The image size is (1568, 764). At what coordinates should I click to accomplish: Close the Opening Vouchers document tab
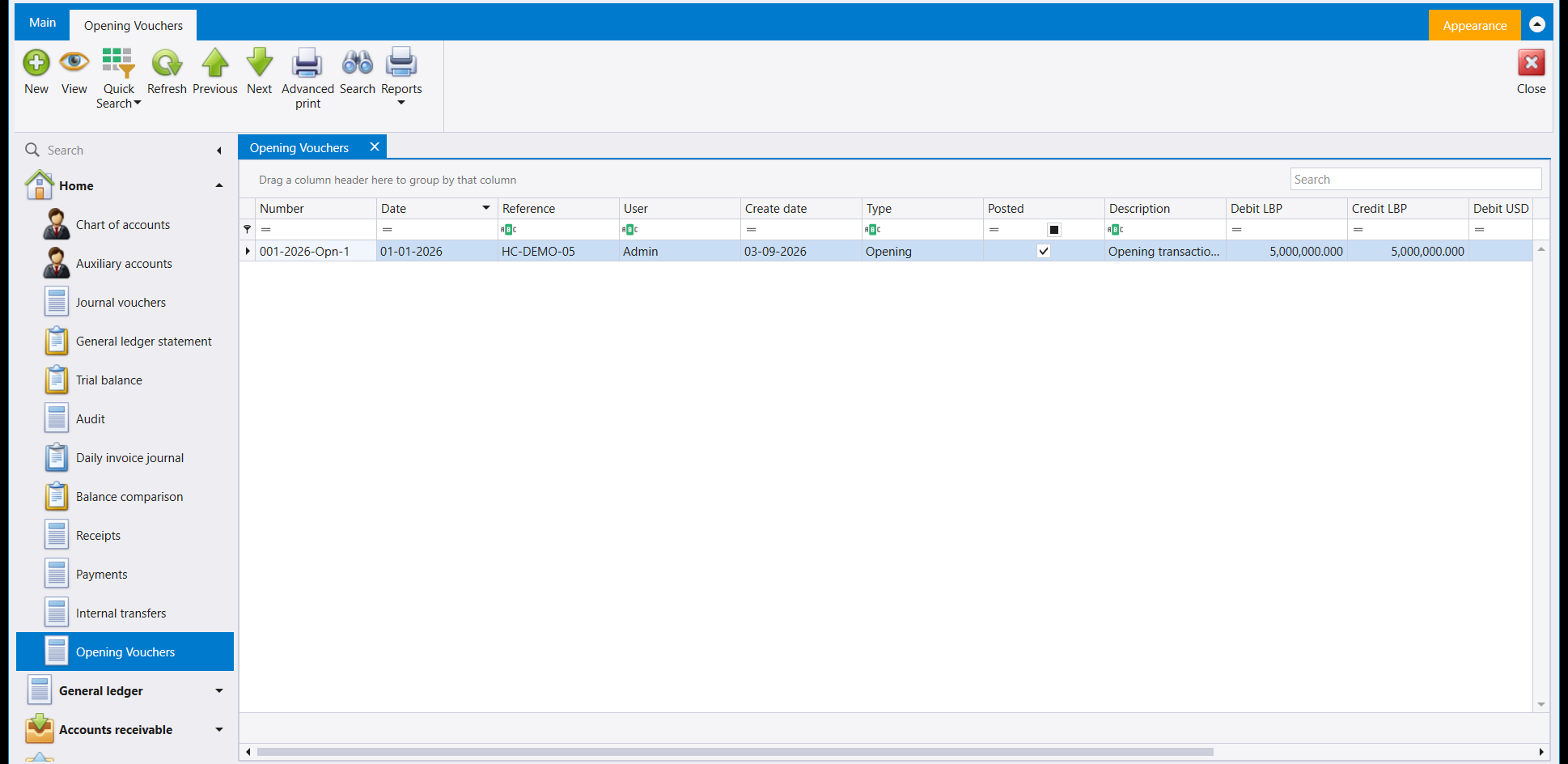coord(375,146)
